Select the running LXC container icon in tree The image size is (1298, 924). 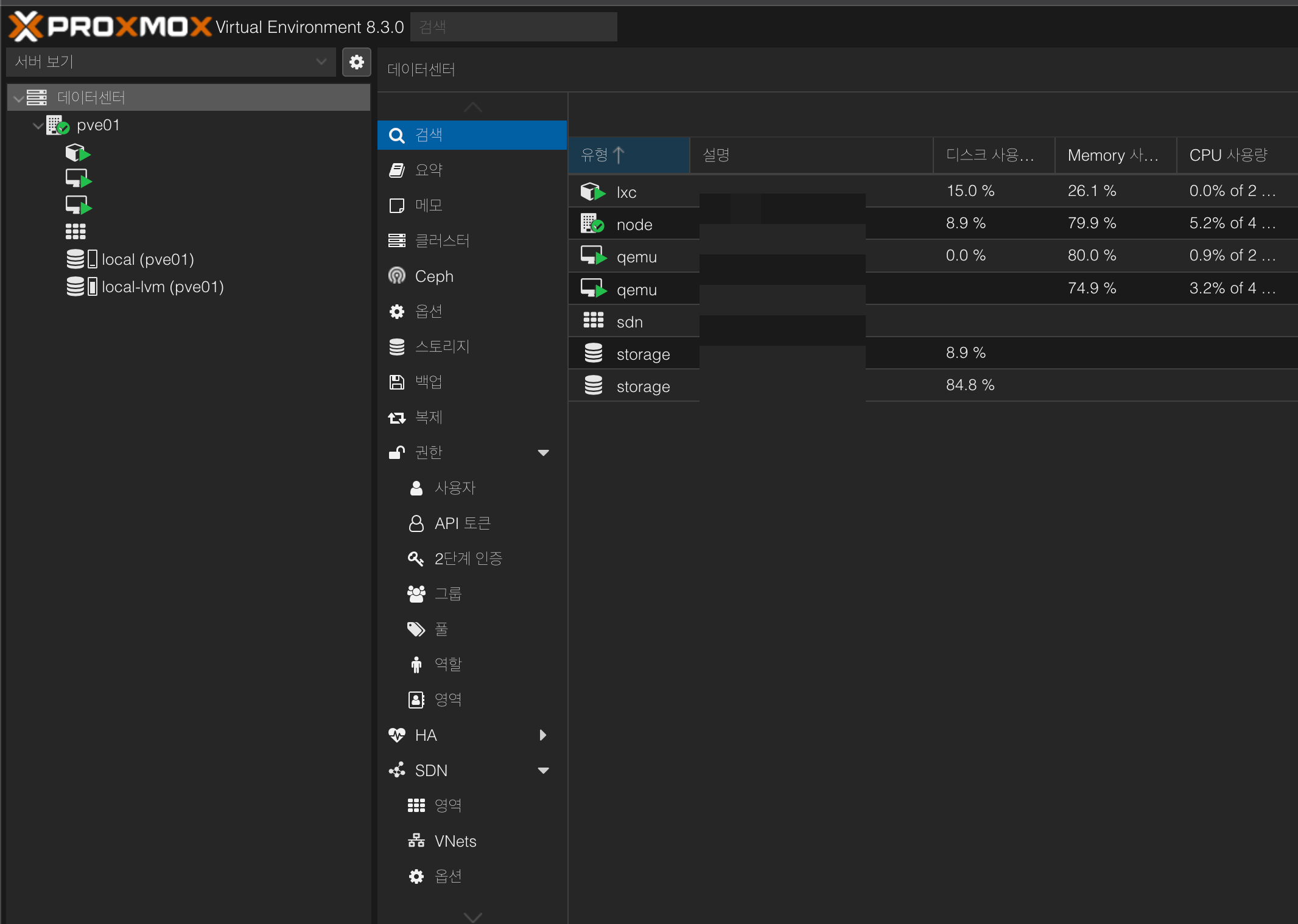[x=77, y=152]
